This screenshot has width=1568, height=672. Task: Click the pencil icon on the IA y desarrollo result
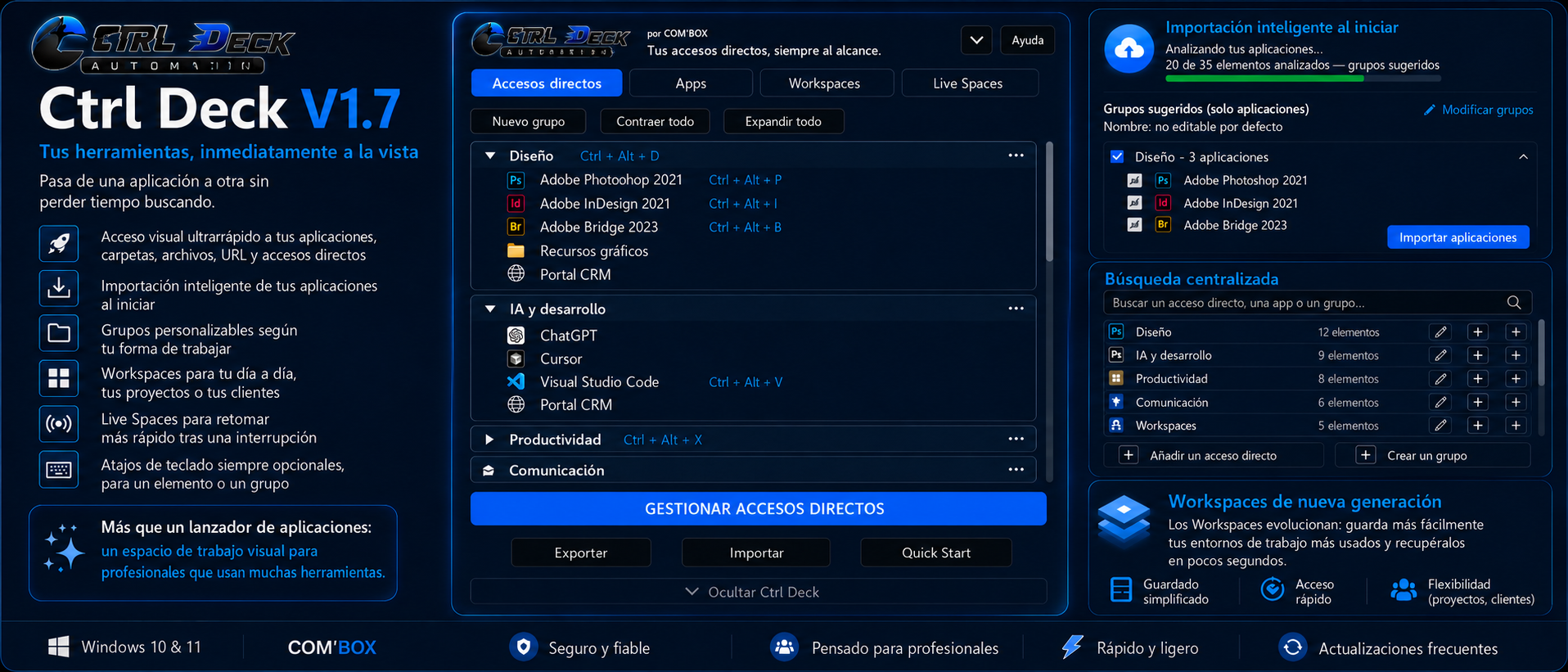pyautogui.click(x=1440, y=355)
